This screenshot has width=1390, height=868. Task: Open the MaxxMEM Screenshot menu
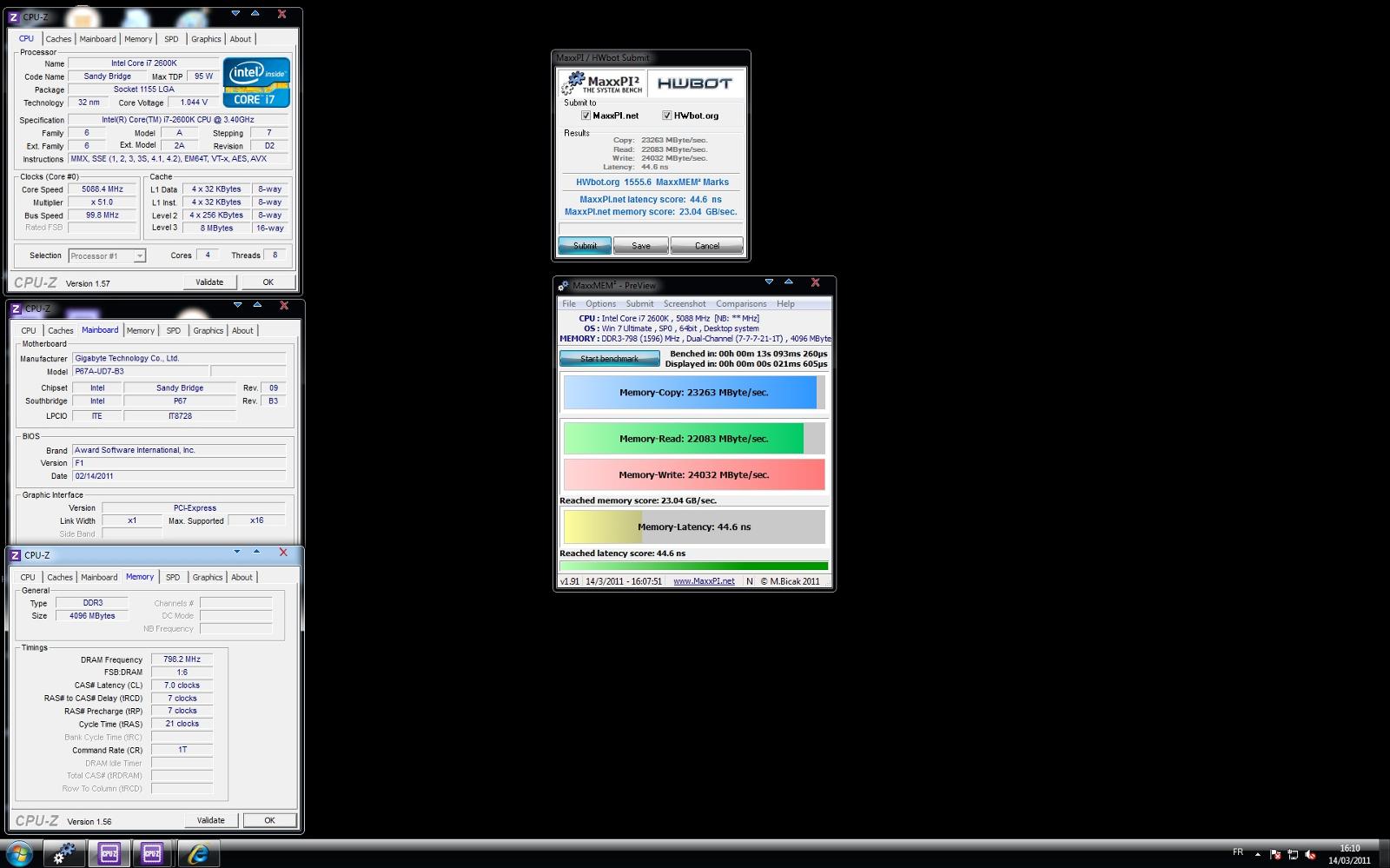[685, 304]
